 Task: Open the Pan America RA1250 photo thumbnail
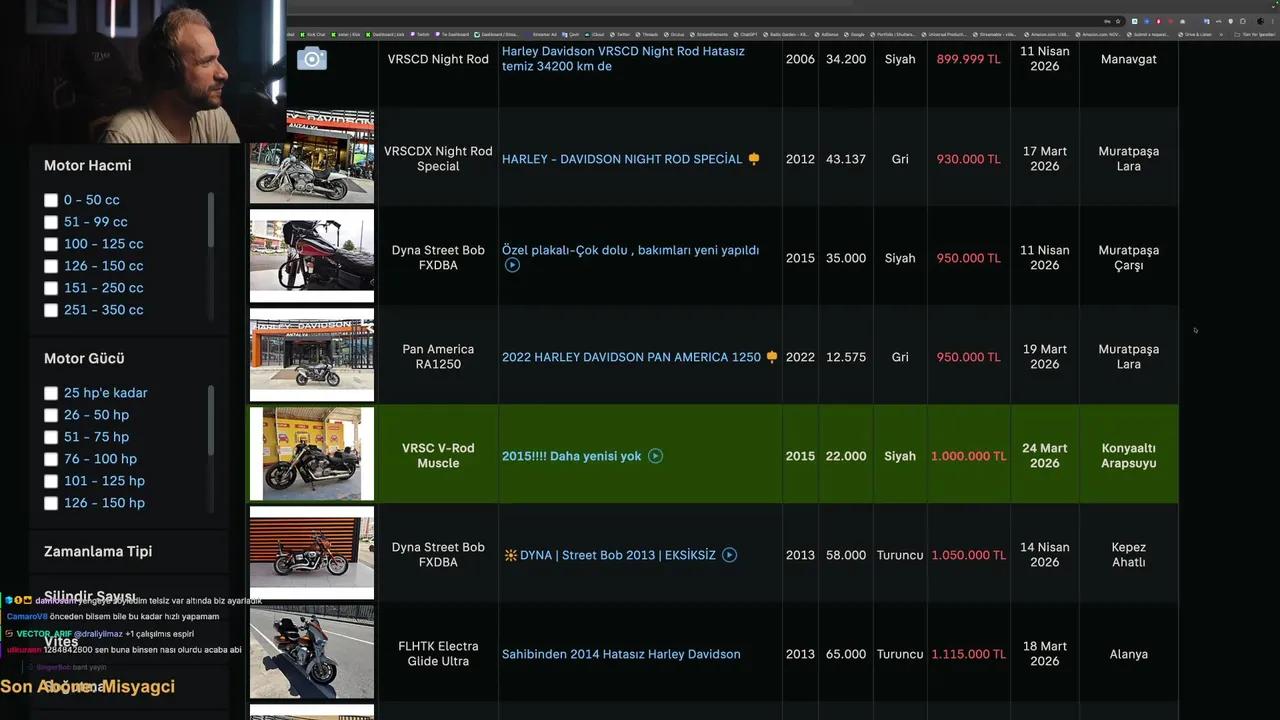click(x=312, y=355)
